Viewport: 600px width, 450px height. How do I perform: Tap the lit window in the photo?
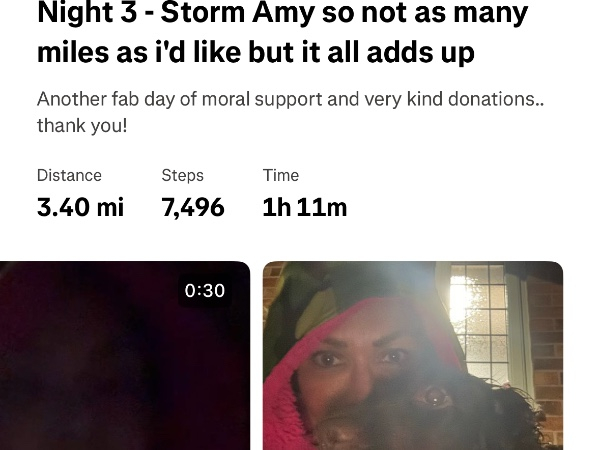click(478, 321)
